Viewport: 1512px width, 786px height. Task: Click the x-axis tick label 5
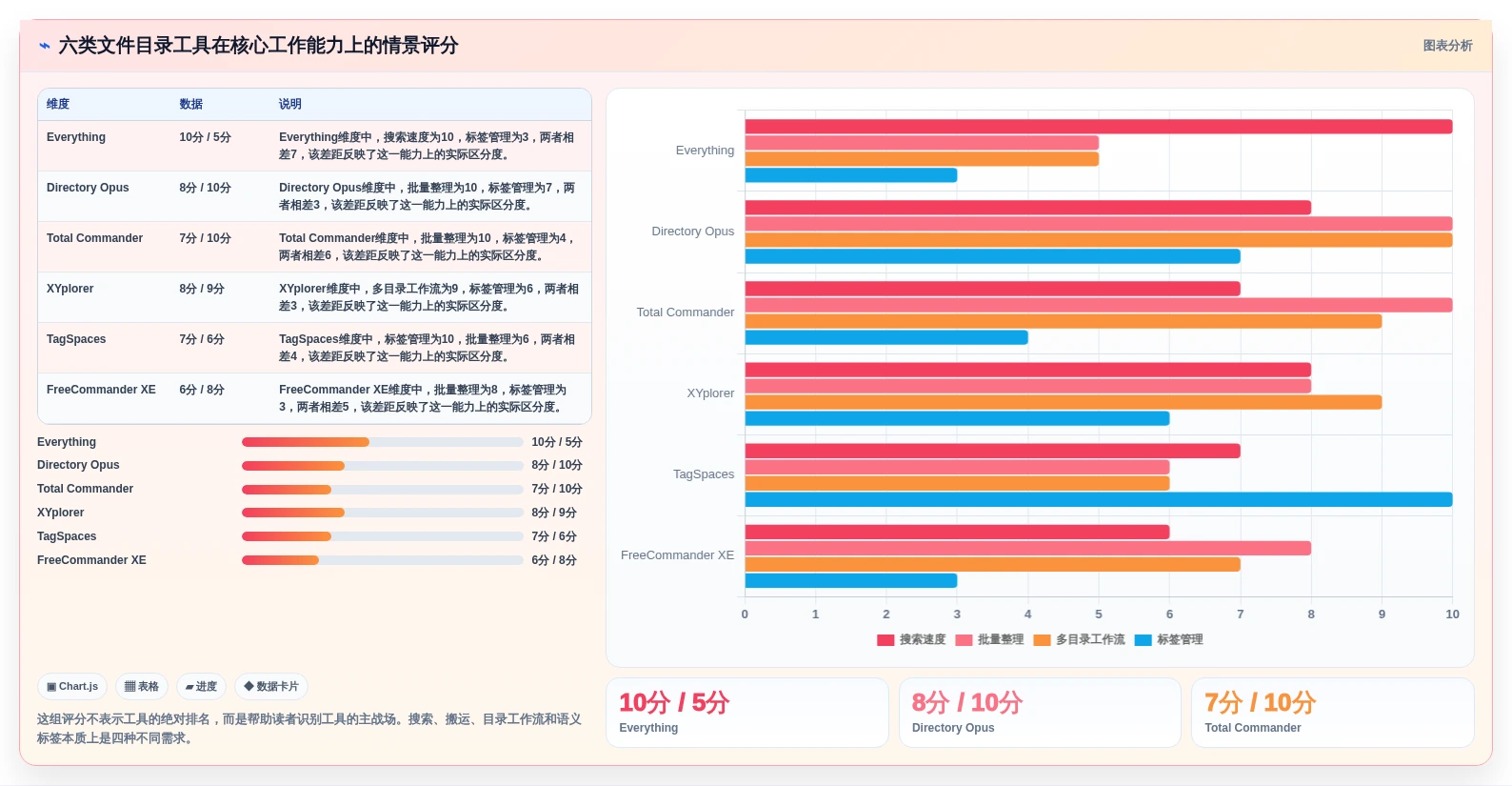click(x=1099, y=615)
